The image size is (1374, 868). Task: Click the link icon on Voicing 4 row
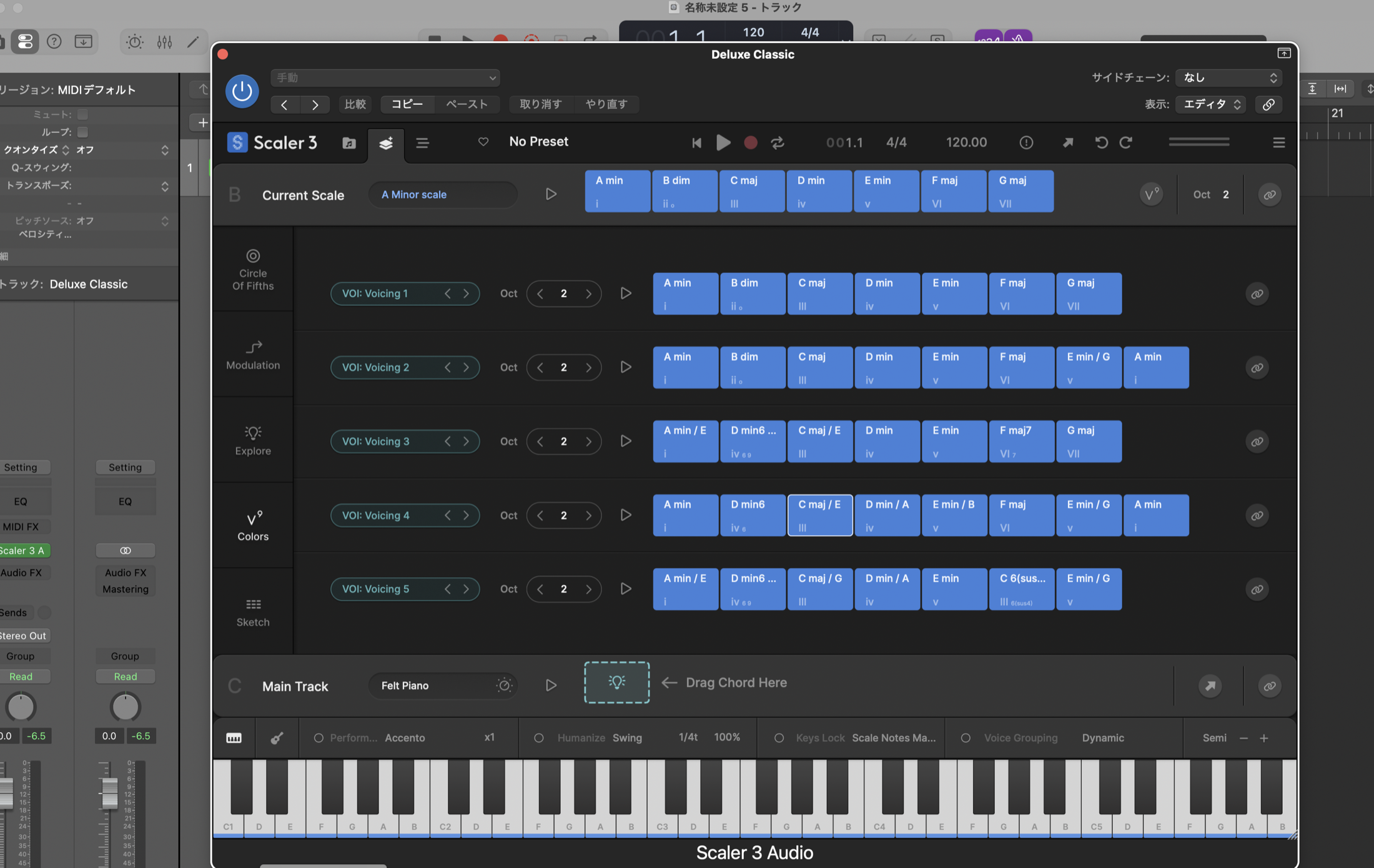1257,516
